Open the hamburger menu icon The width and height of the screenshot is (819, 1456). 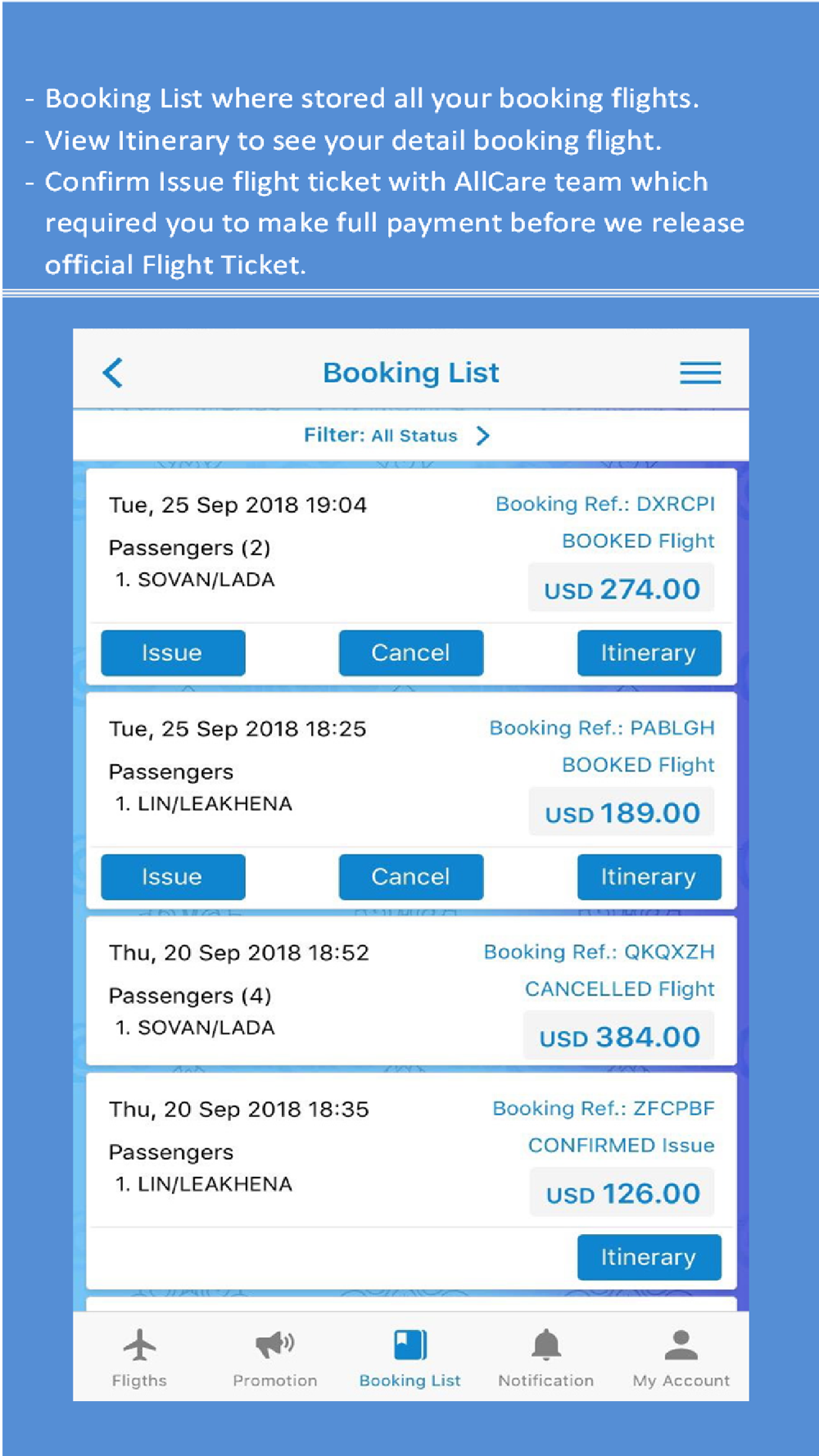(700, 373)
